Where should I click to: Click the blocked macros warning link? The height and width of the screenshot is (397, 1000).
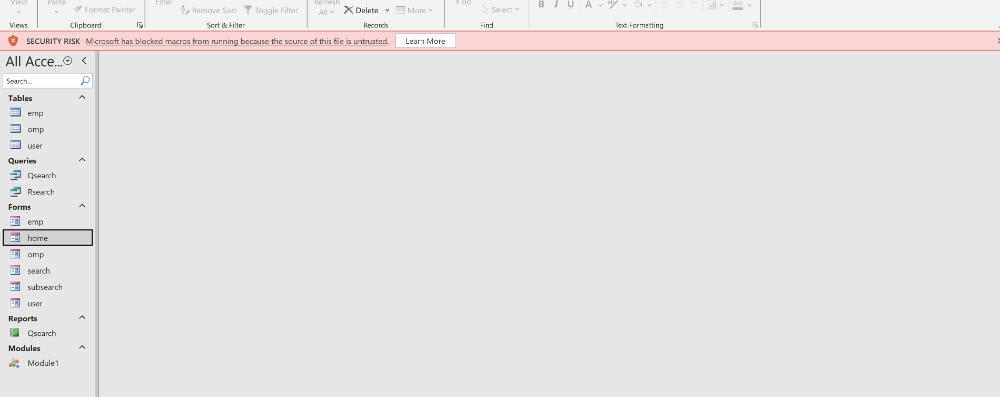tap(237, 41)
